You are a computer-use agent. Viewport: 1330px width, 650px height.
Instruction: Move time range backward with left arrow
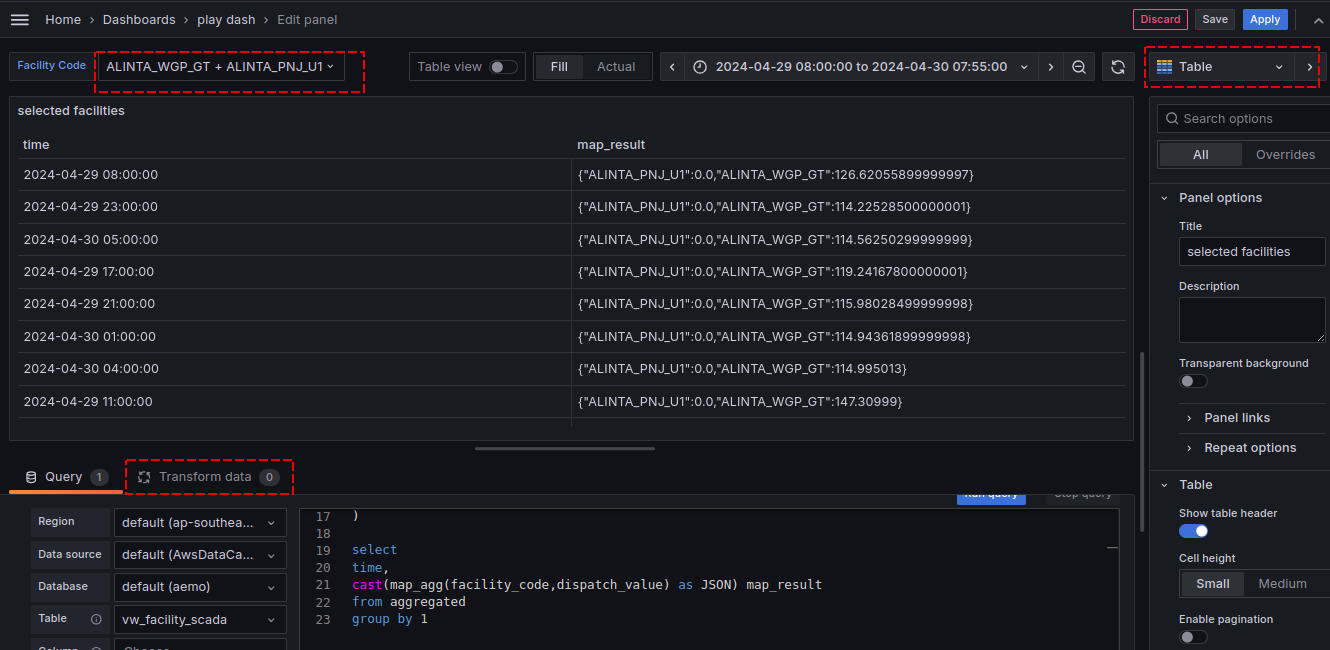pos(672,67)
